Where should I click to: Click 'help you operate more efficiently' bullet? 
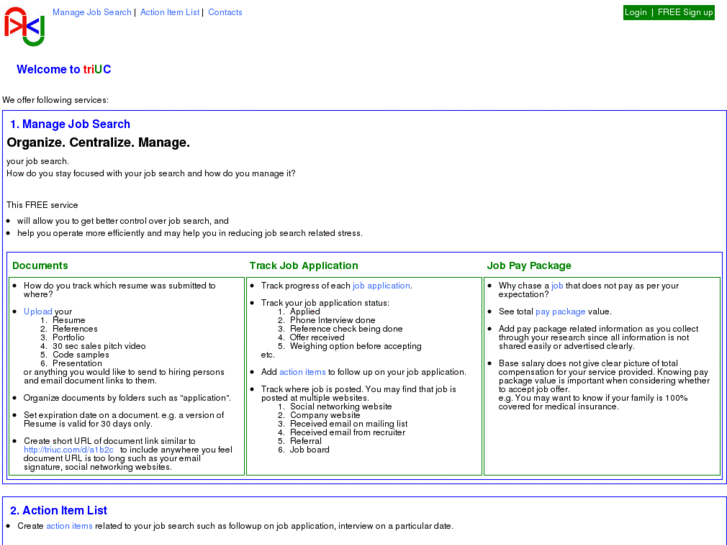[x=190, y=233]
